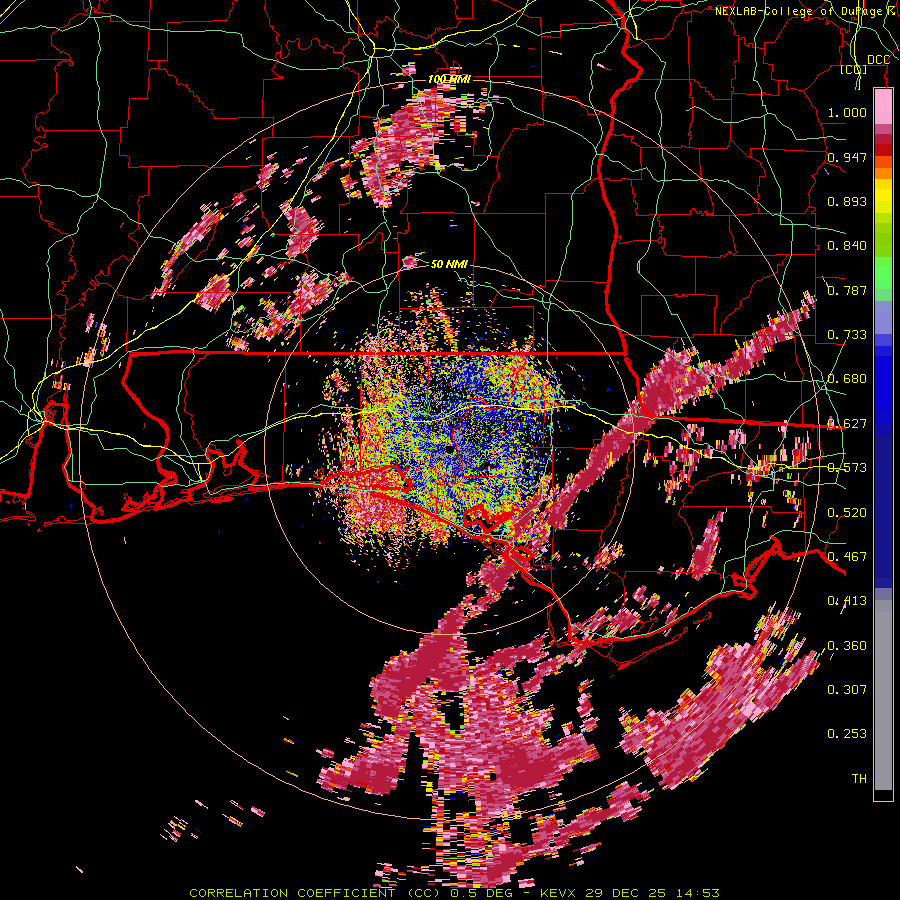Click the 0.627 scale value

coord(847,424)
